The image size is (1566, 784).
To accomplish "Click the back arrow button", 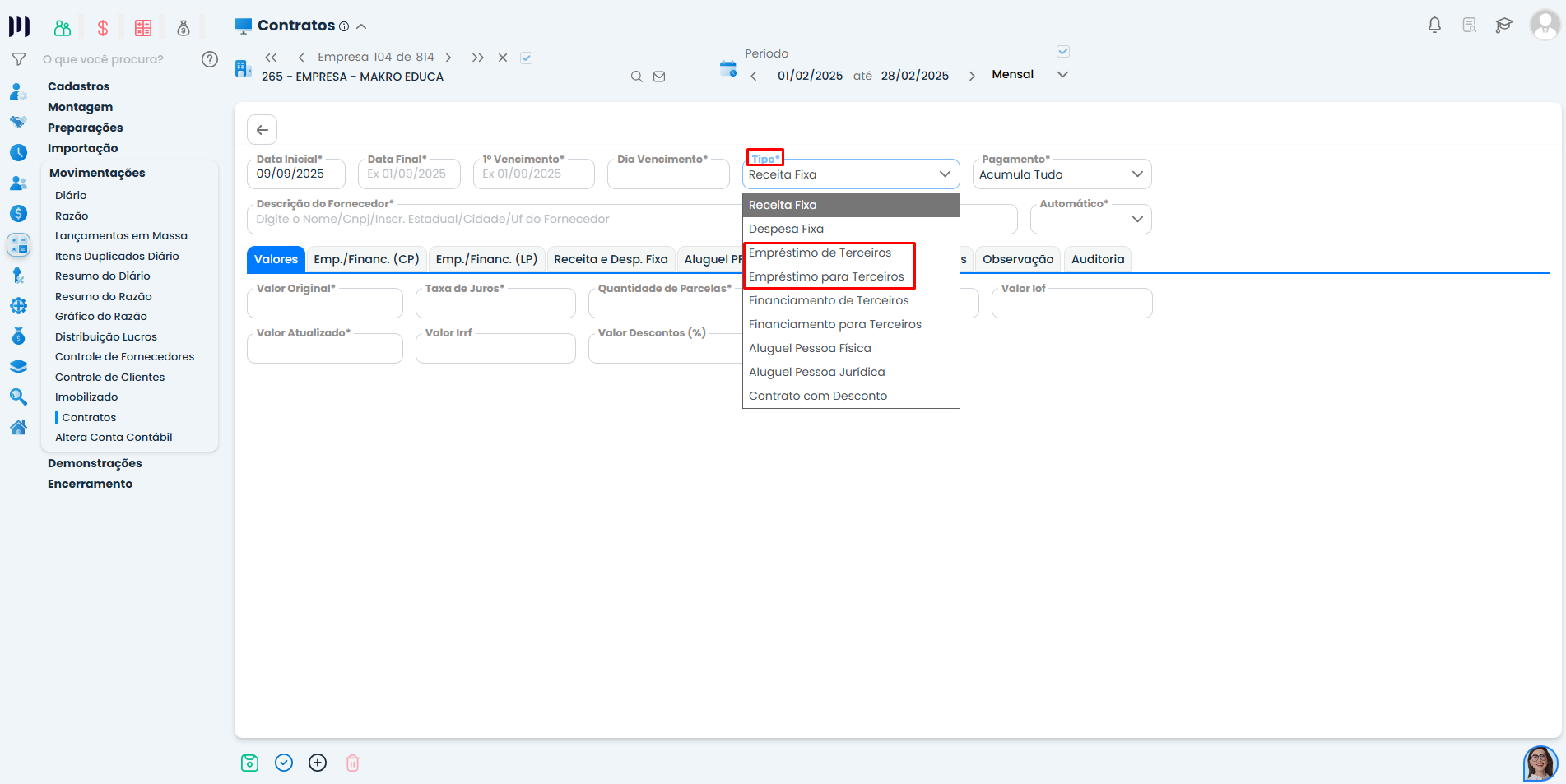I will click(x=262, y=130).
